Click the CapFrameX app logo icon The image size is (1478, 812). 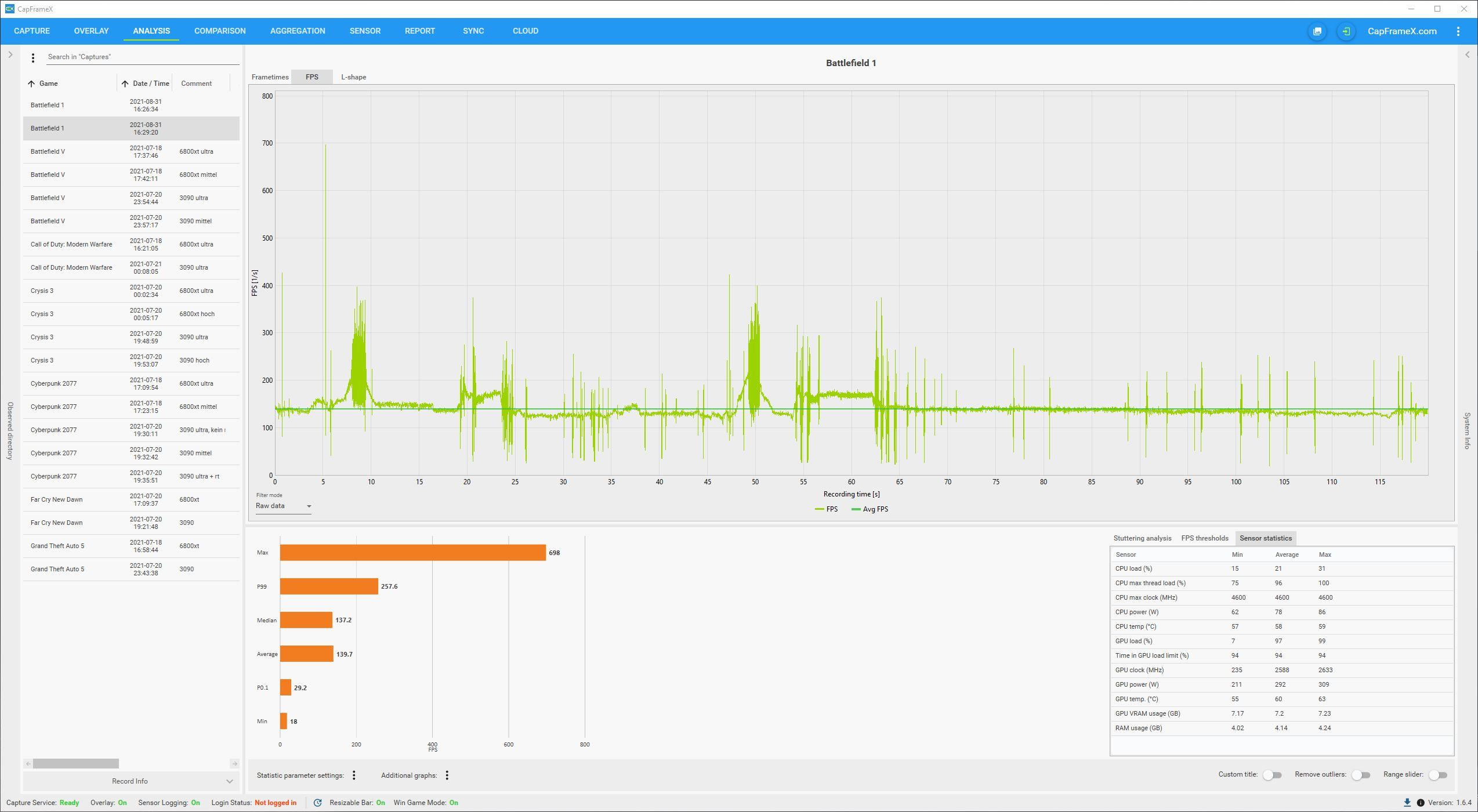click(x=9, y=9)
